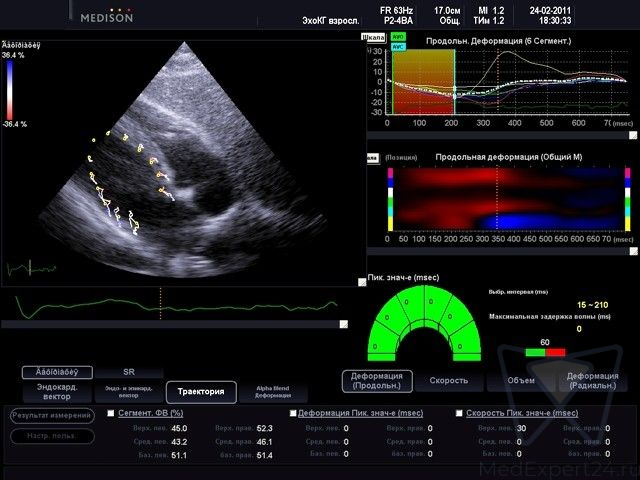Click the resize icon at the ultrasound image corner
The width and height of the screenshot is (640, 480).
[362, 282]
